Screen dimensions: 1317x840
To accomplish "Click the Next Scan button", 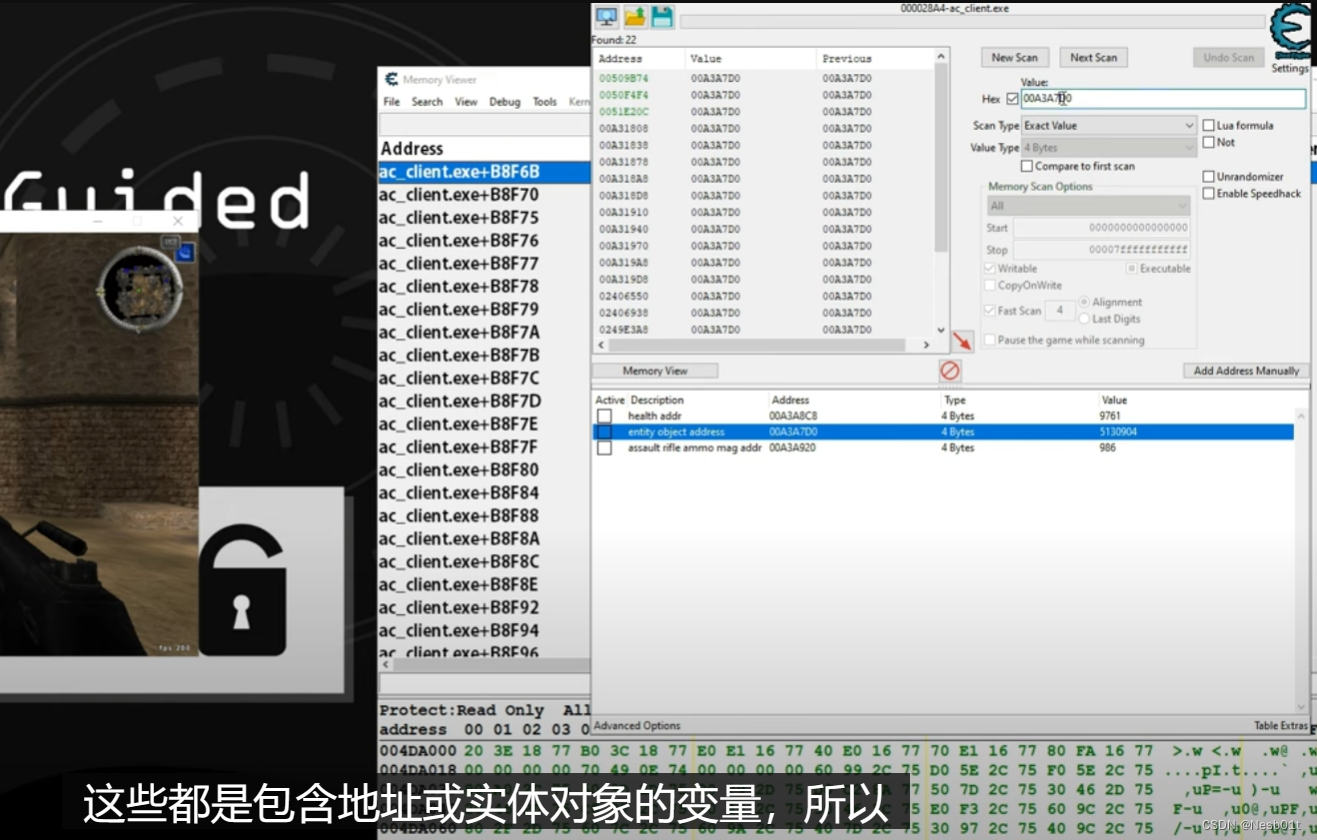I will pos(1094,57).
